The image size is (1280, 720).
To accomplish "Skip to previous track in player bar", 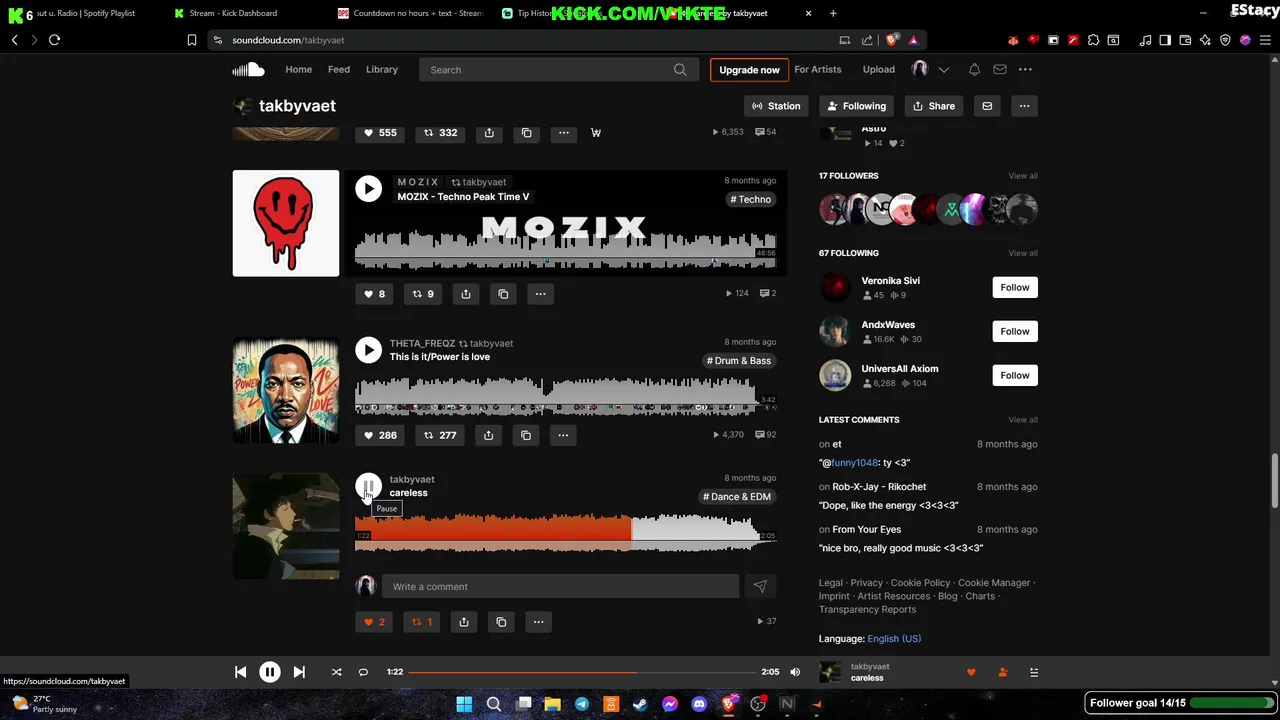I will (x=240, y=672).
